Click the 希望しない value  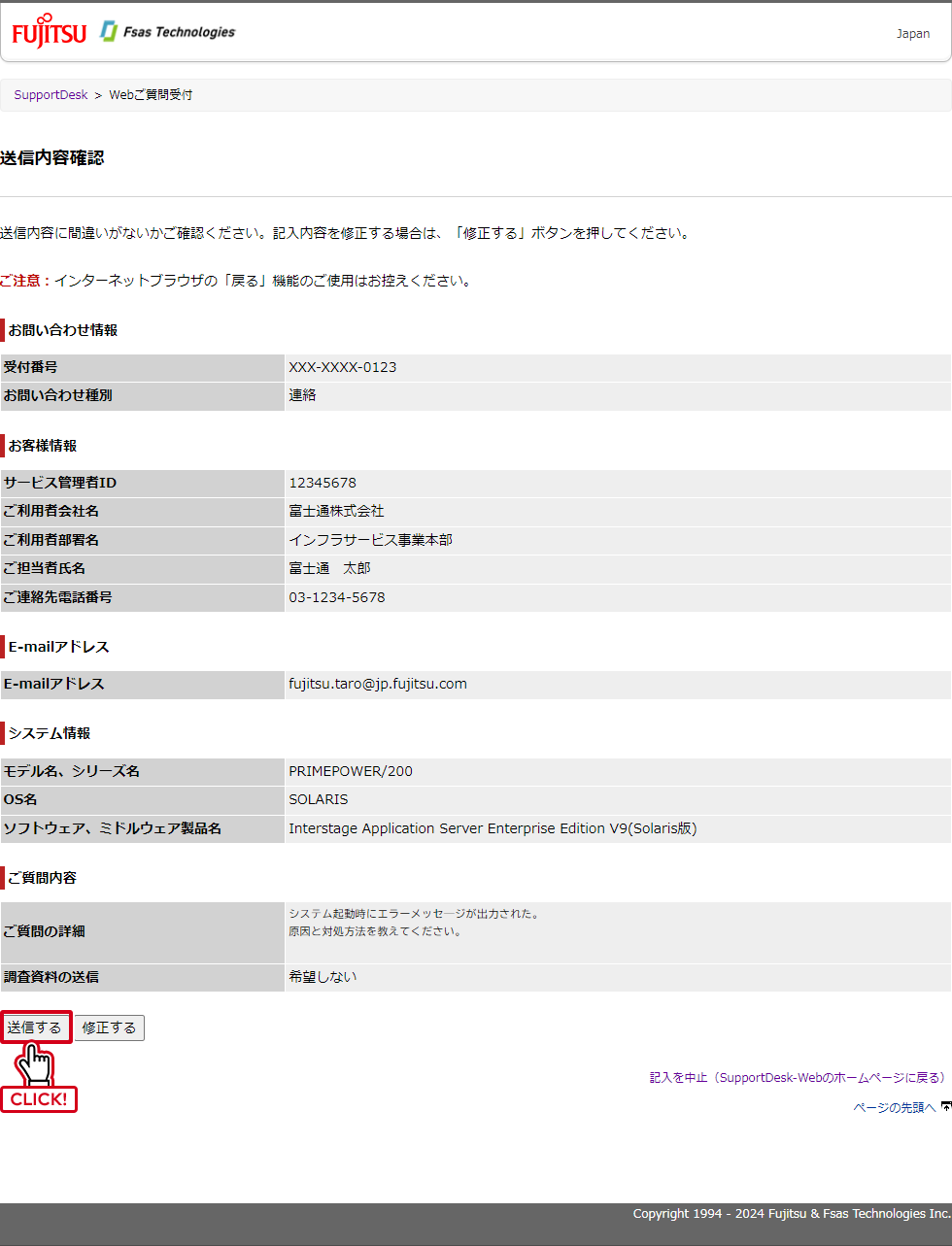pos(323,977)
